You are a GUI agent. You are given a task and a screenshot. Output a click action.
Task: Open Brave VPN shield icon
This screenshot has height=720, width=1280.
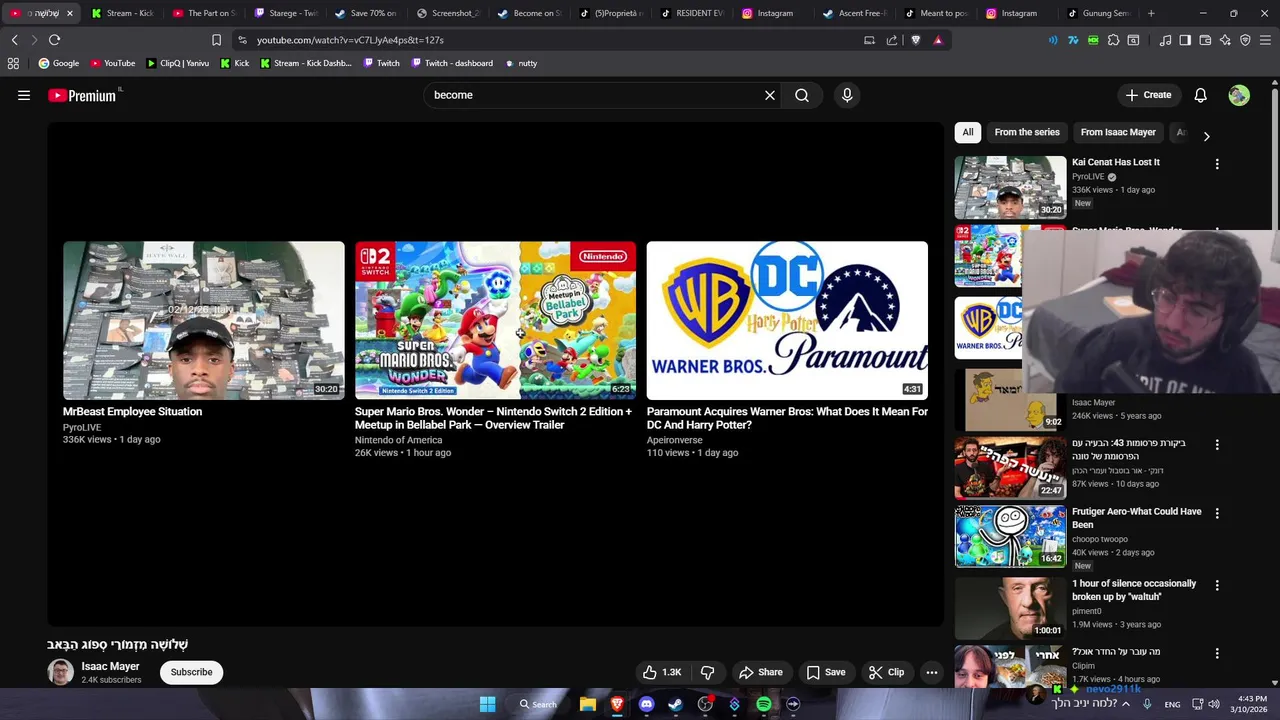pos(1245,40)
